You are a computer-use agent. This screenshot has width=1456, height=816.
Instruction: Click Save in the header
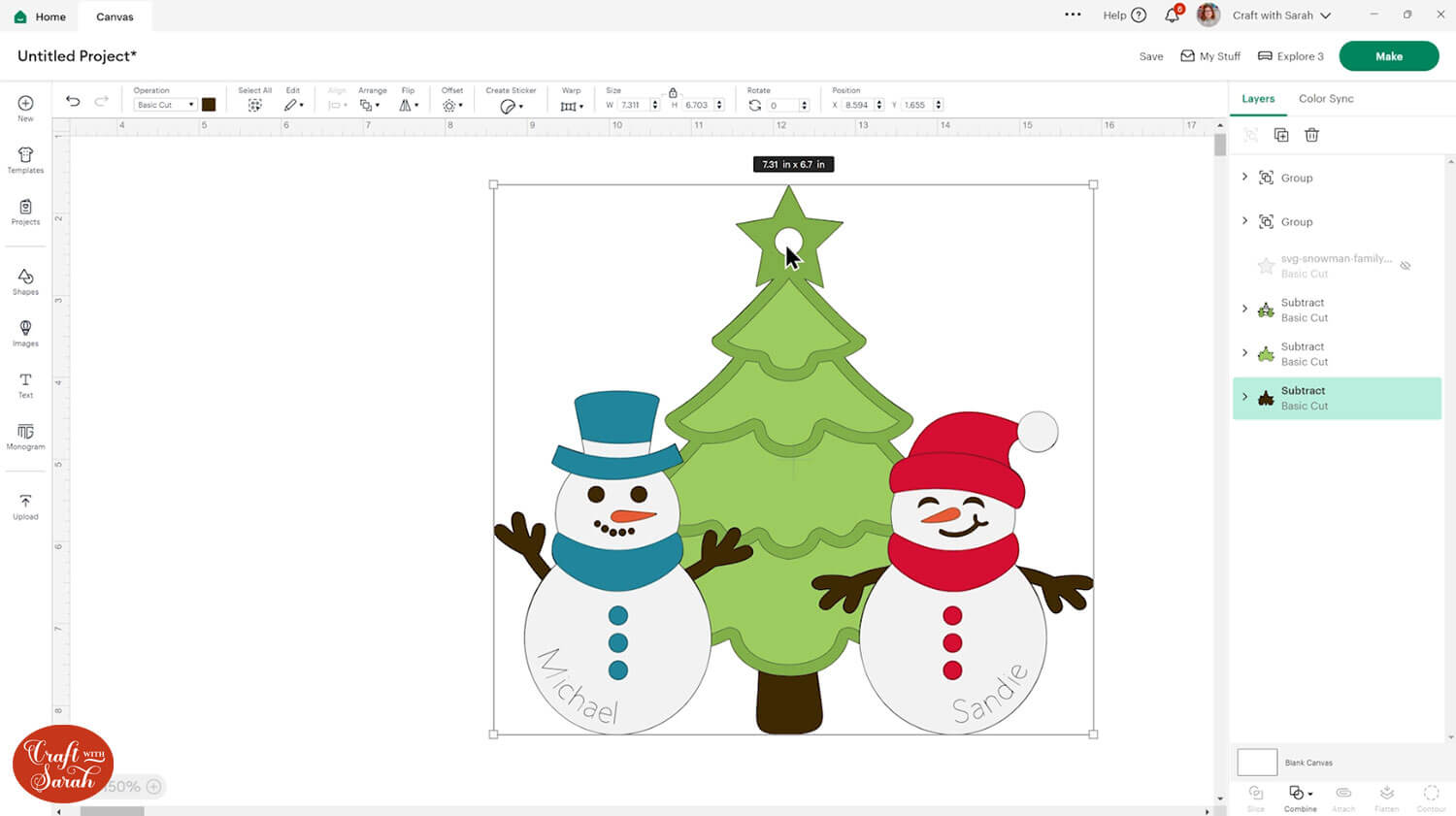tap(1150, 56)
